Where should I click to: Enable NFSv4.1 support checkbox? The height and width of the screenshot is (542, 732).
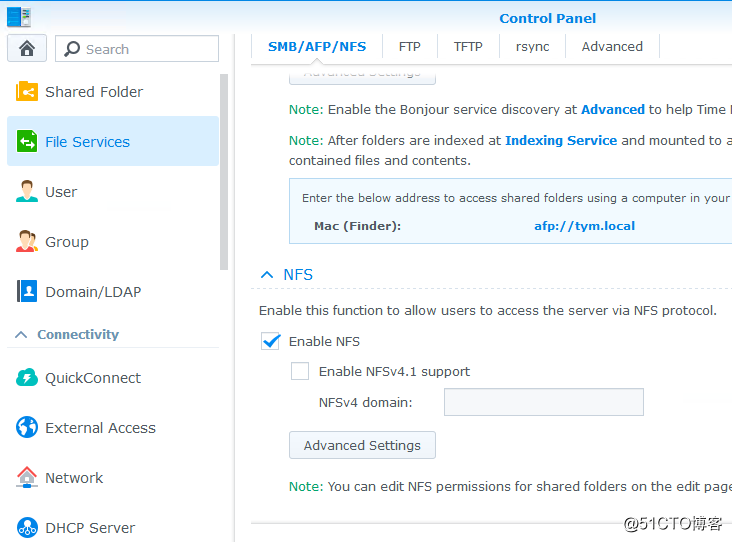(300, 371)
